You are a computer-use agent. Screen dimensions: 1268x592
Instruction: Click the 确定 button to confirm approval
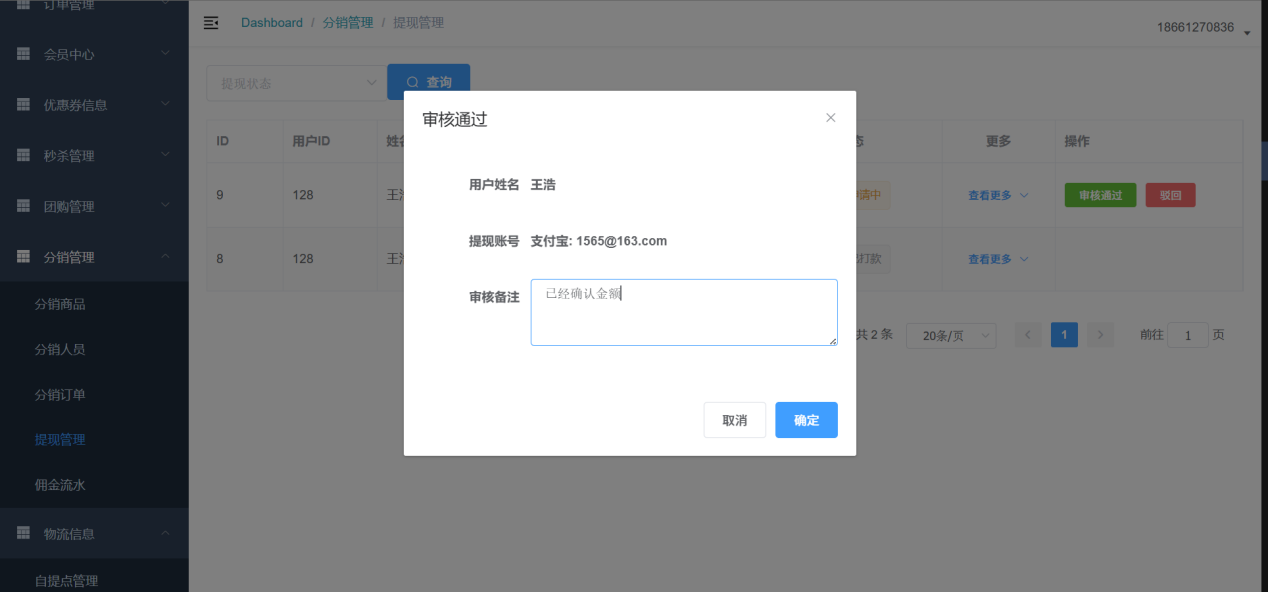(x=806, y=420)
